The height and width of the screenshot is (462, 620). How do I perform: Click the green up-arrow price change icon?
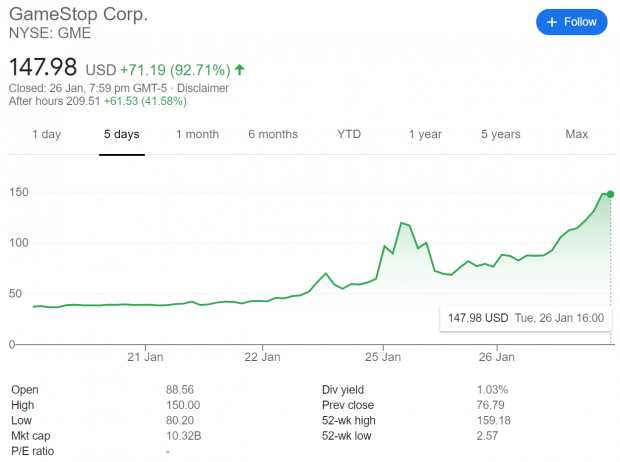click(240, 70)
